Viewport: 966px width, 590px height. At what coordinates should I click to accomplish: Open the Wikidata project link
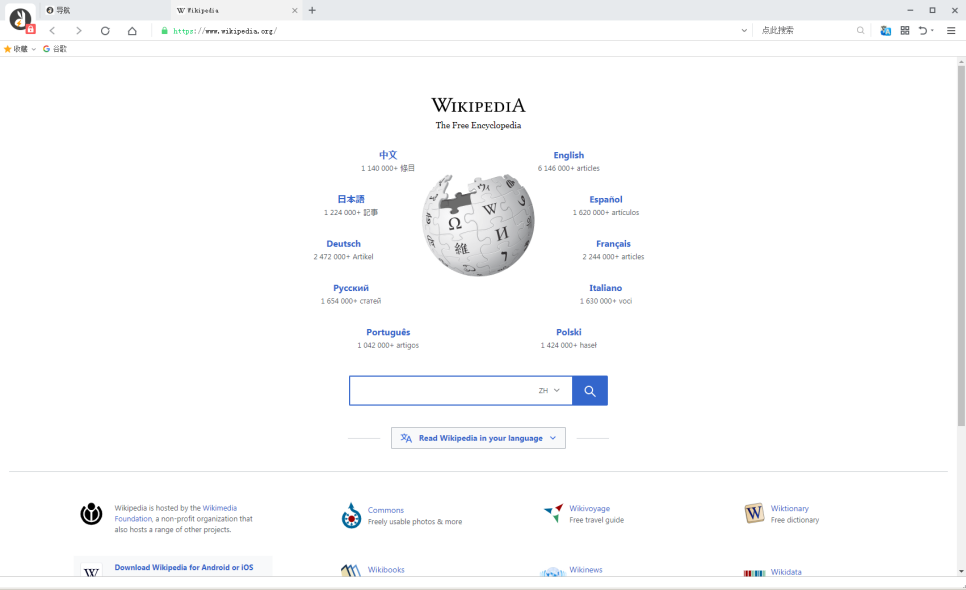point(786,572)
